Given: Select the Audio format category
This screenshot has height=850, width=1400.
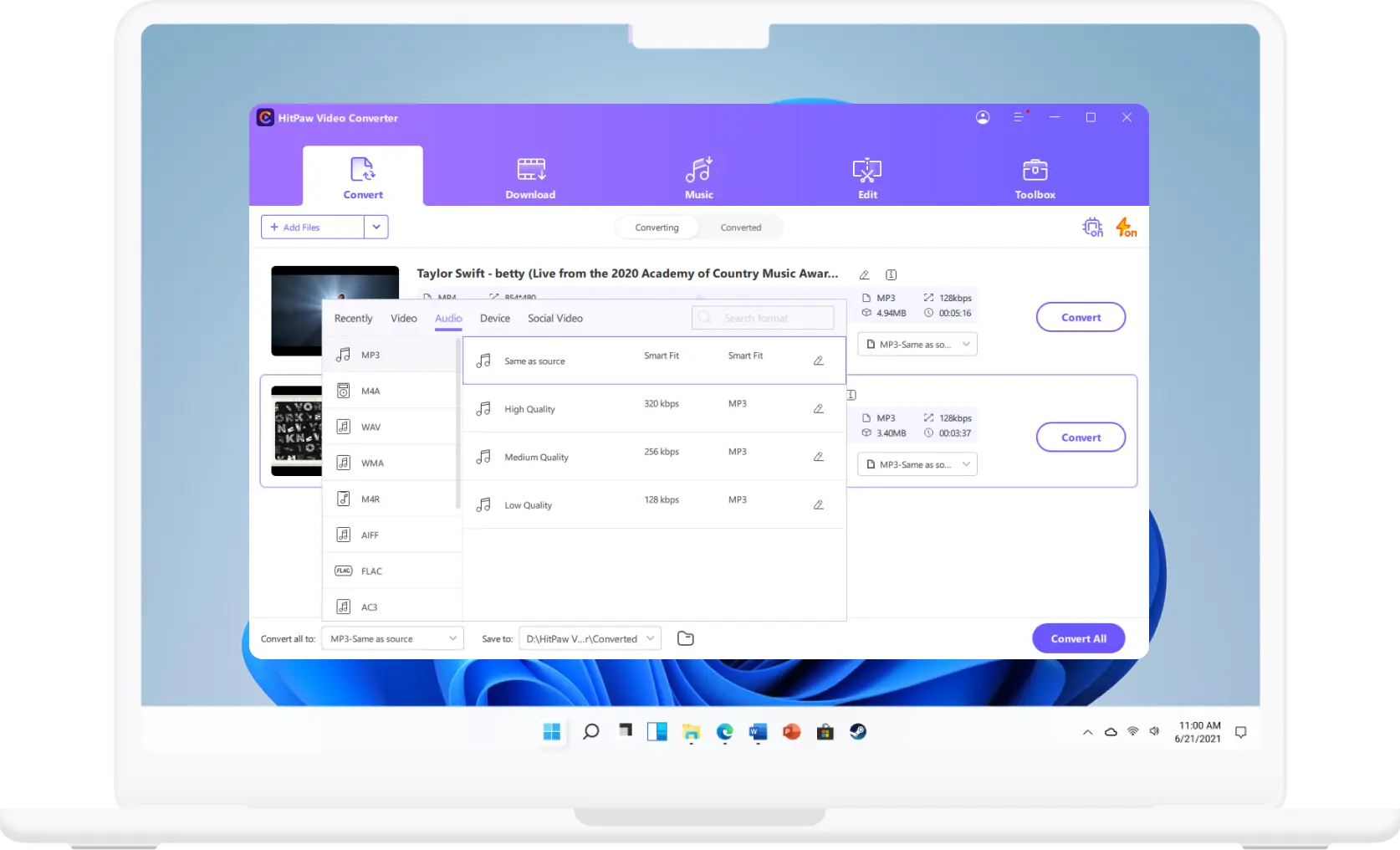Looking at the screenshot, I should [448, 318].
